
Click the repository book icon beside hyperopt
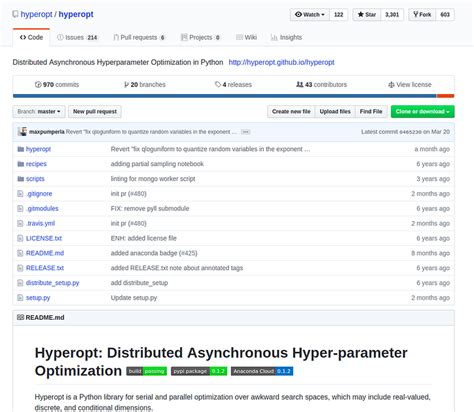[15, 14]
